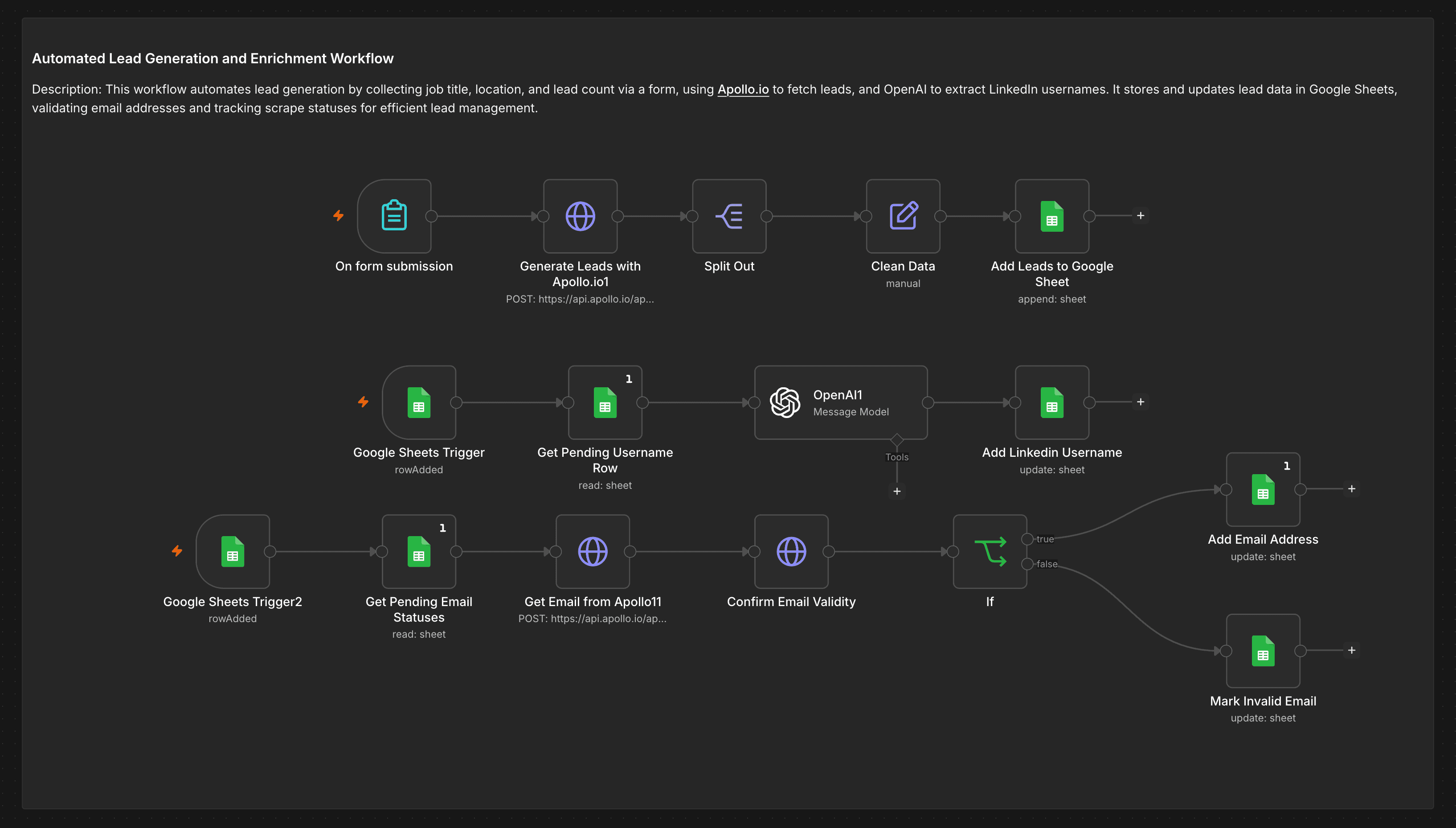Click lightning trigger icon beside On form submission
This screenshot has height=828, width=1456.
(338, 216)
